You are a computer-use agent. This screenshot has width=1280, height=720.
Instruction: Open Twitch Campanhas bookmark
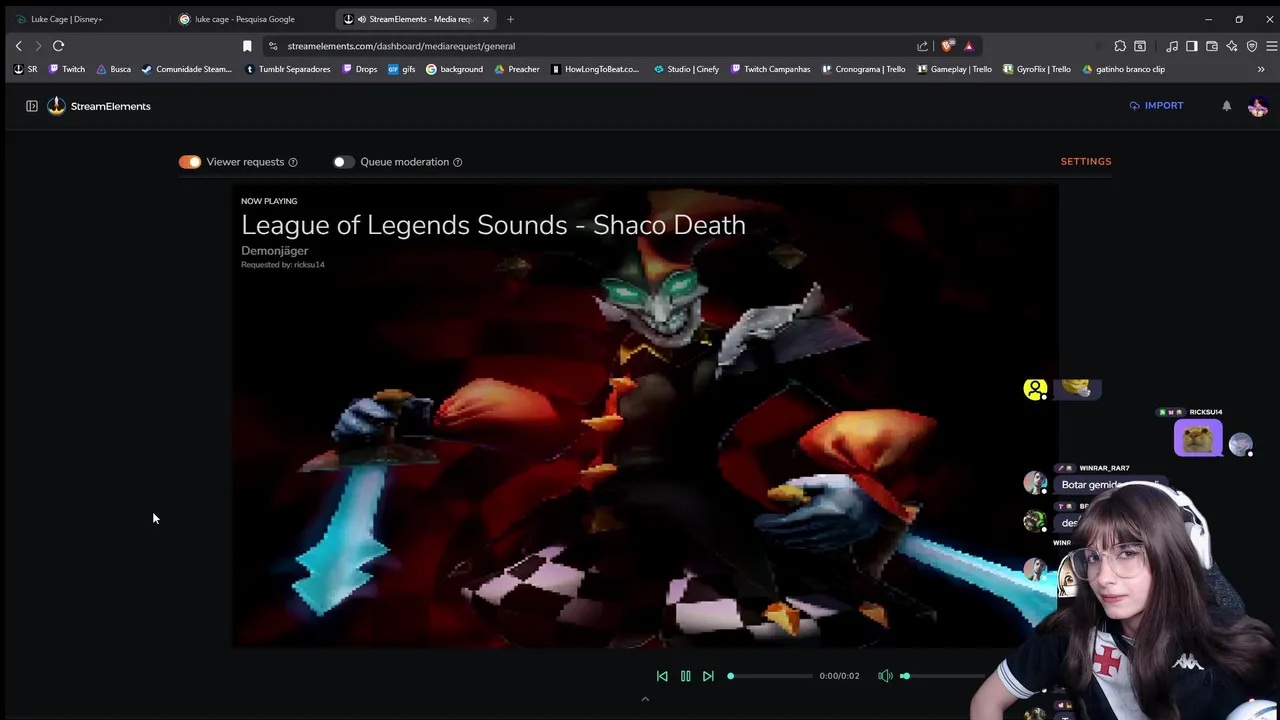coord(771,69)
